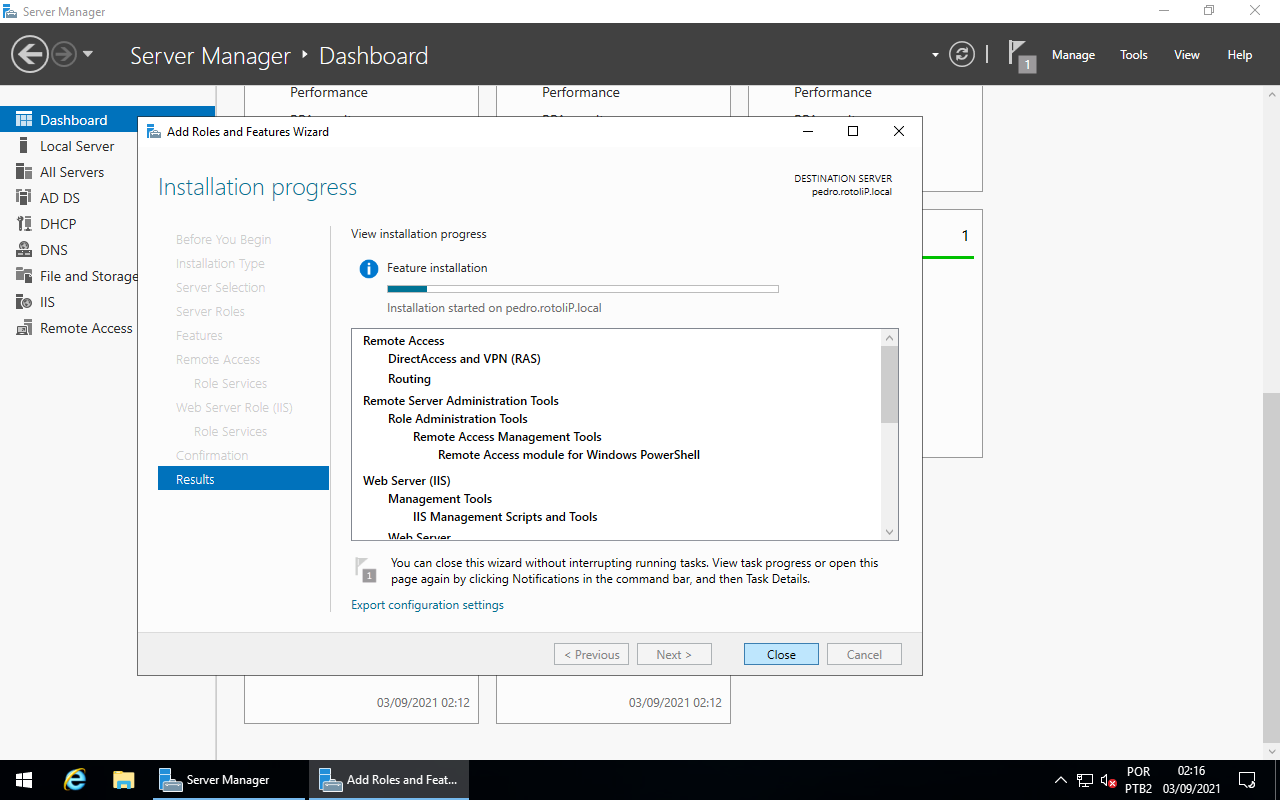
Task: Open File Explorer from the taskbar
Action: click(x=123, y=780)
